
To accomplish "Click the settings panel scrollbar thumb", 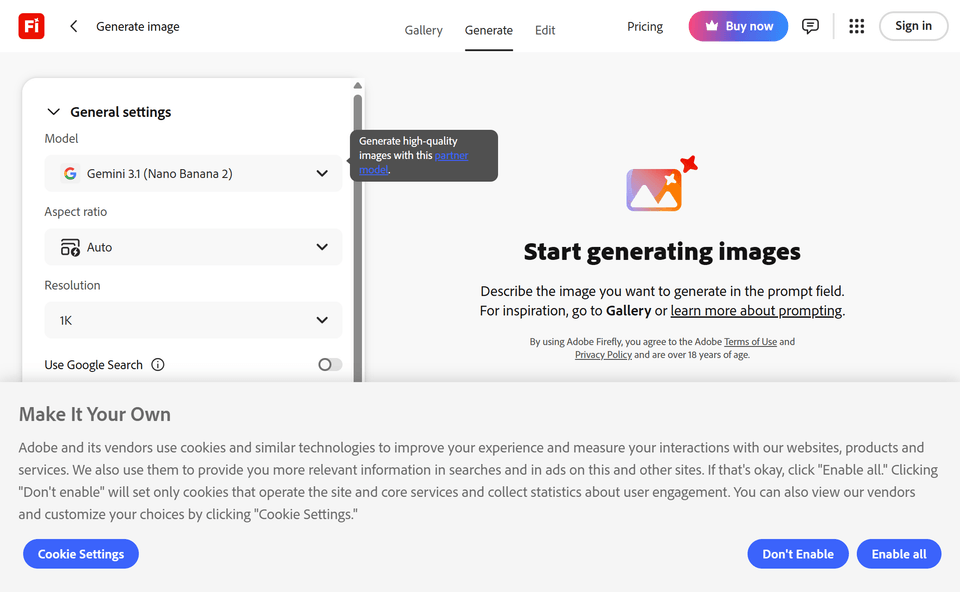I will 358,236.
